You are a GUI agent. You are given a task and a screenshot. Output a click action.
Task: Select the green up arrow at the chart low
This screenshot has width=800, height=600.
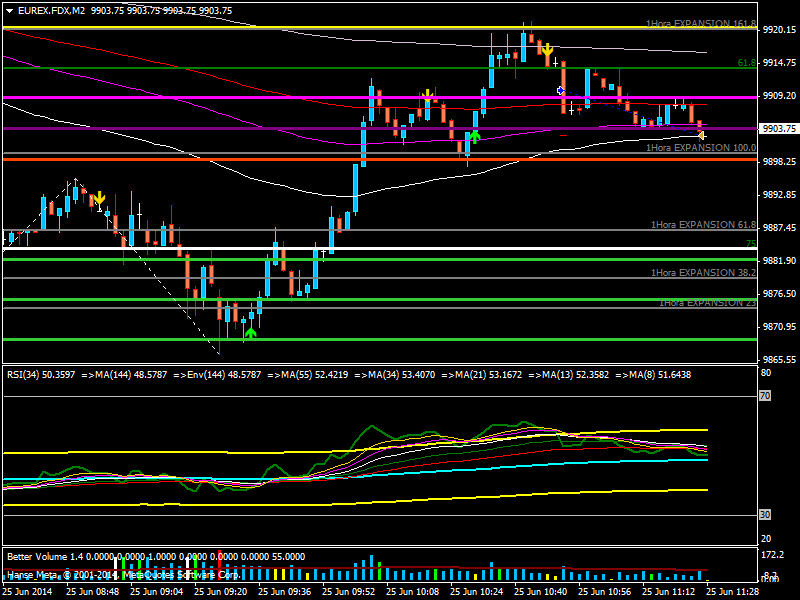pyautogui.click(x=250, y=331)
